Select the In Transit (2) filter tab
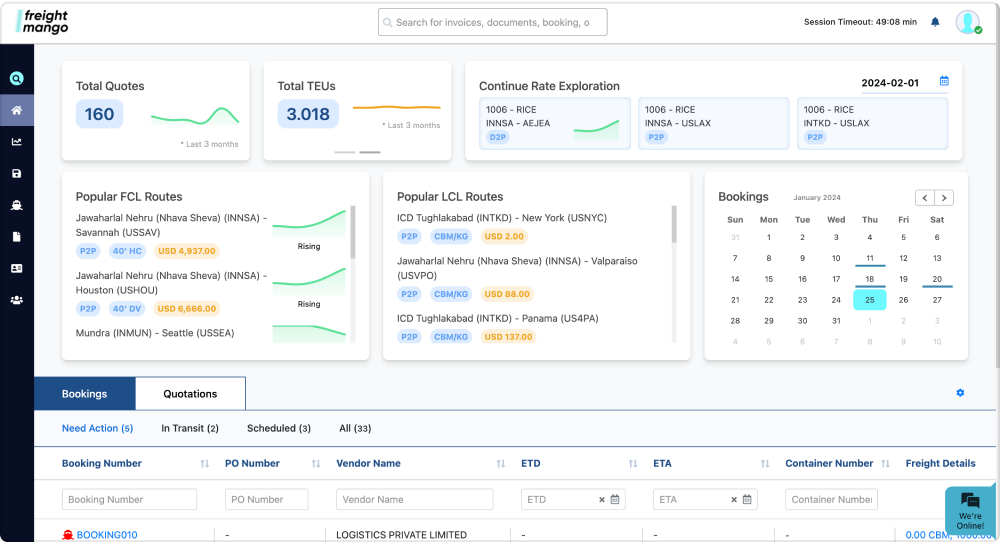The height and width of the screenshot is (542, 1000). 190,428
